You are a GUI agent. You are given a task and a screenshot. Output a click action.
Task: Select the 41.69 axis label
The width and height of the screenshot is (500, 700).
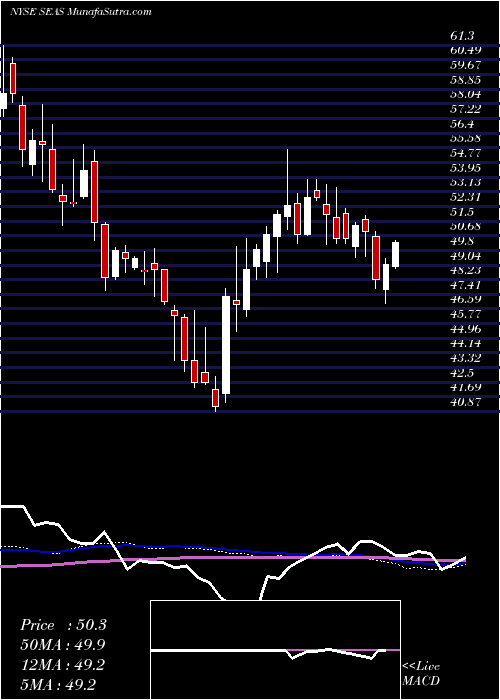pos(466,388)
